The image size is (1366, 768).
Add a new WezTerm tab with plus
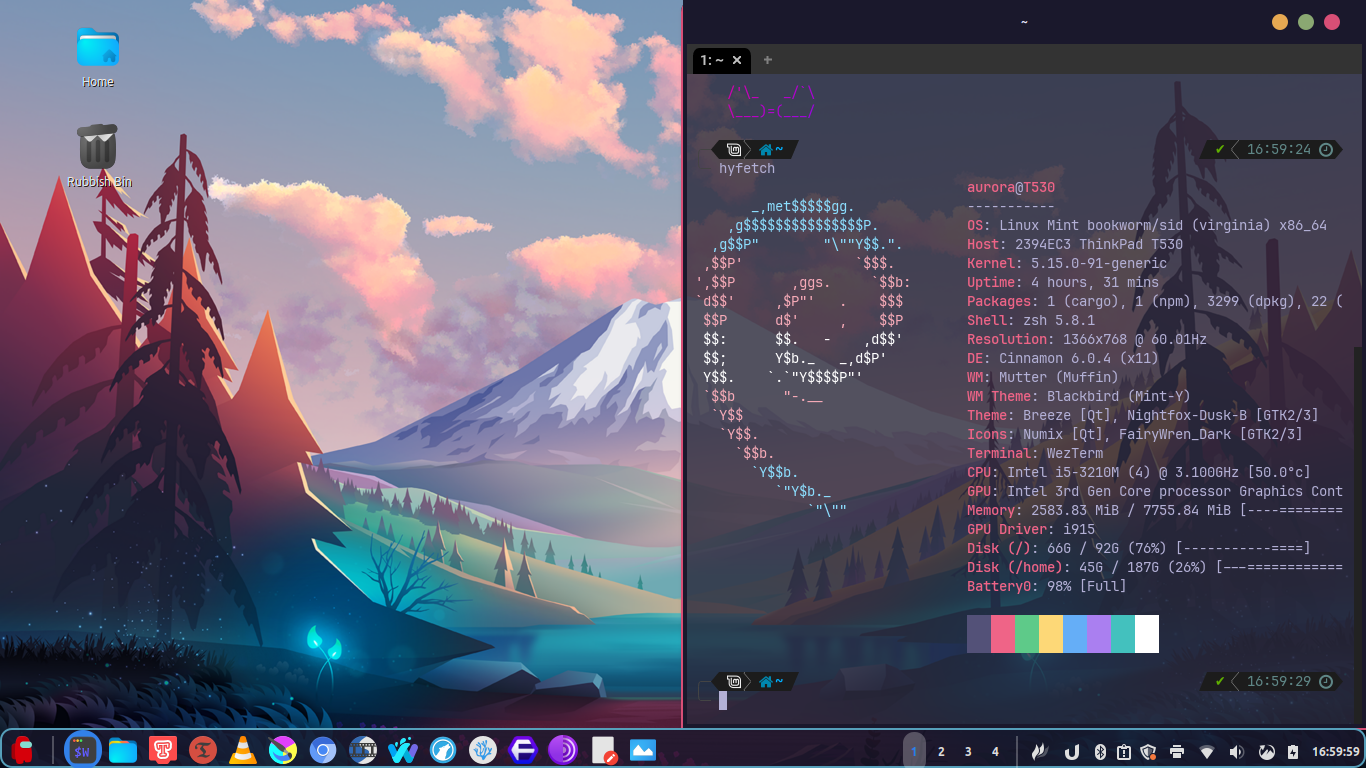click(768, 60)
